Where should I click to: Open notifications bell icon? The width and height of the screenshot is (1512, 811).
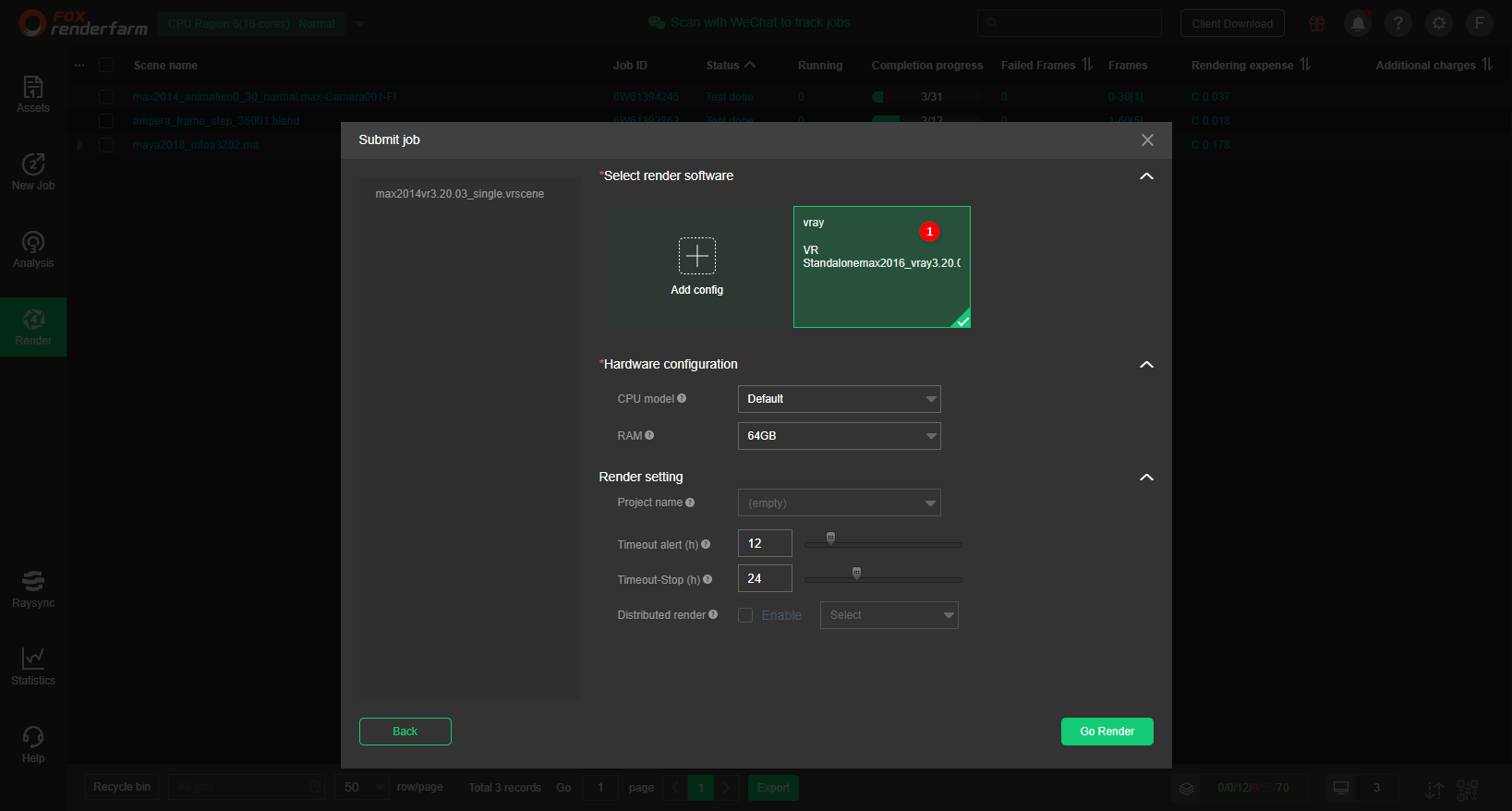[1358, 23]
